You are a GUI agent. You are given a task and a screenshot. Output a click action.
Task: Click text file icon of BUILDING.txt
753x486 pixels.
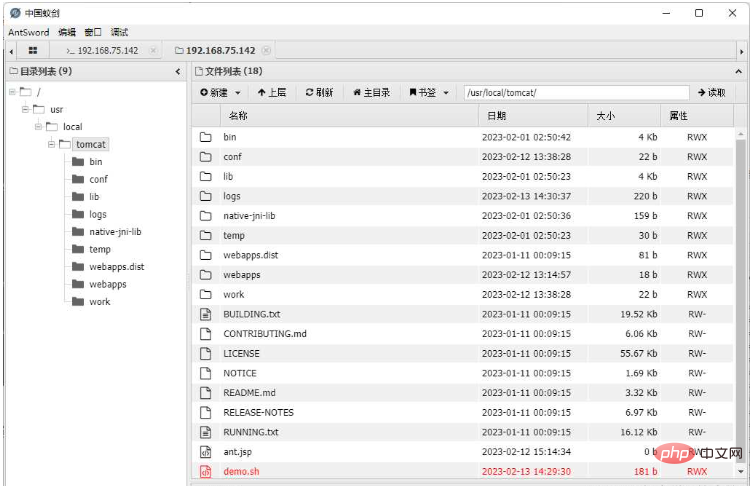(x=206, y=314)
